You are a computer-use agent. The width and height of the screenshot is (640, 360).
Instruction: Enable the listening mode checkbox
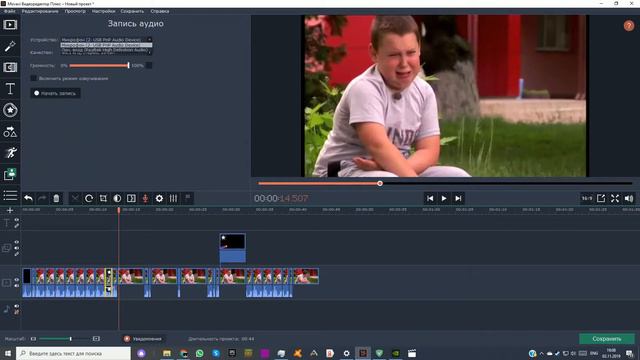pos(34,78)
